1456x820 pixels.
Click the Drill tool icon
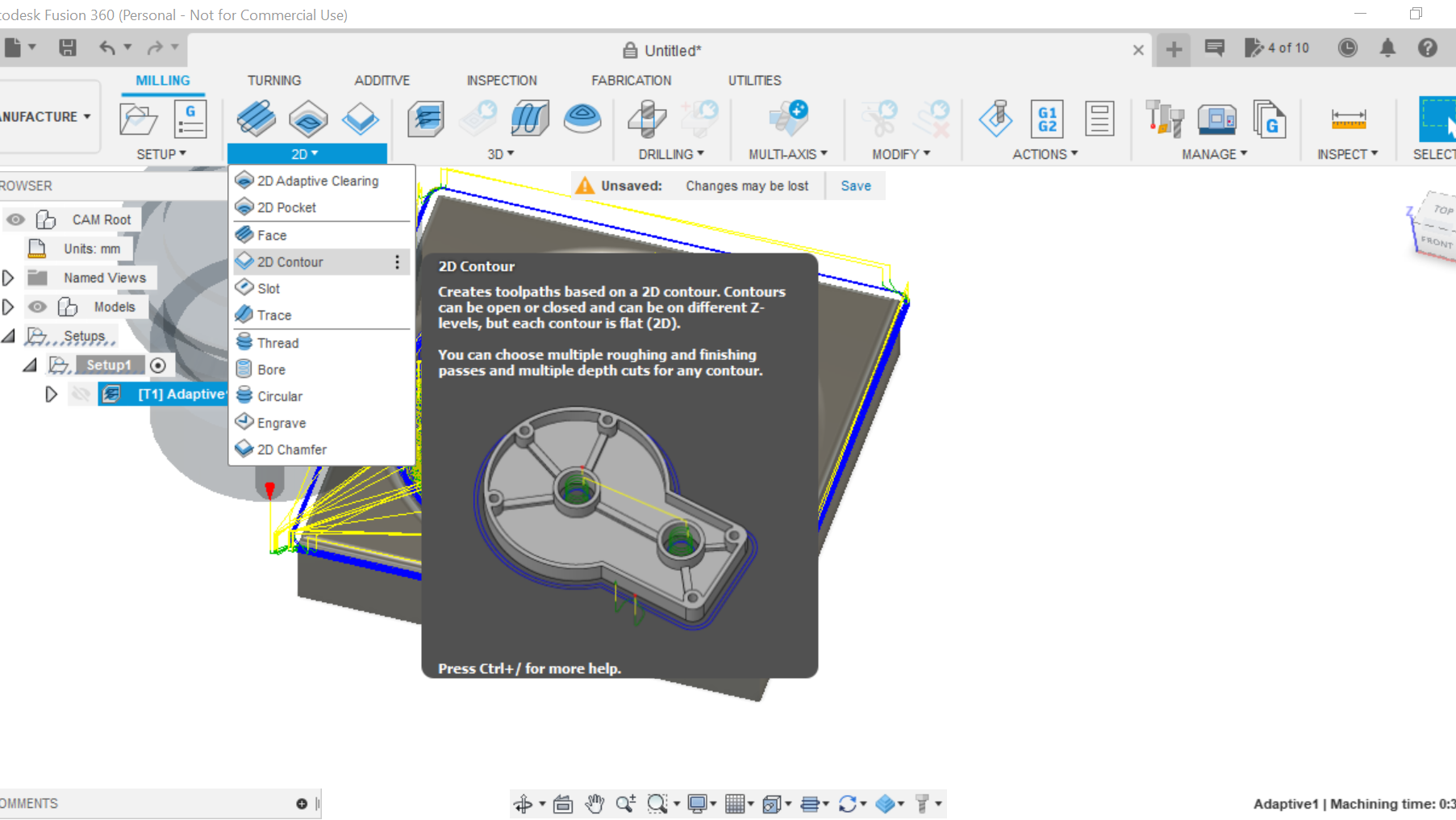click(646, 119)
